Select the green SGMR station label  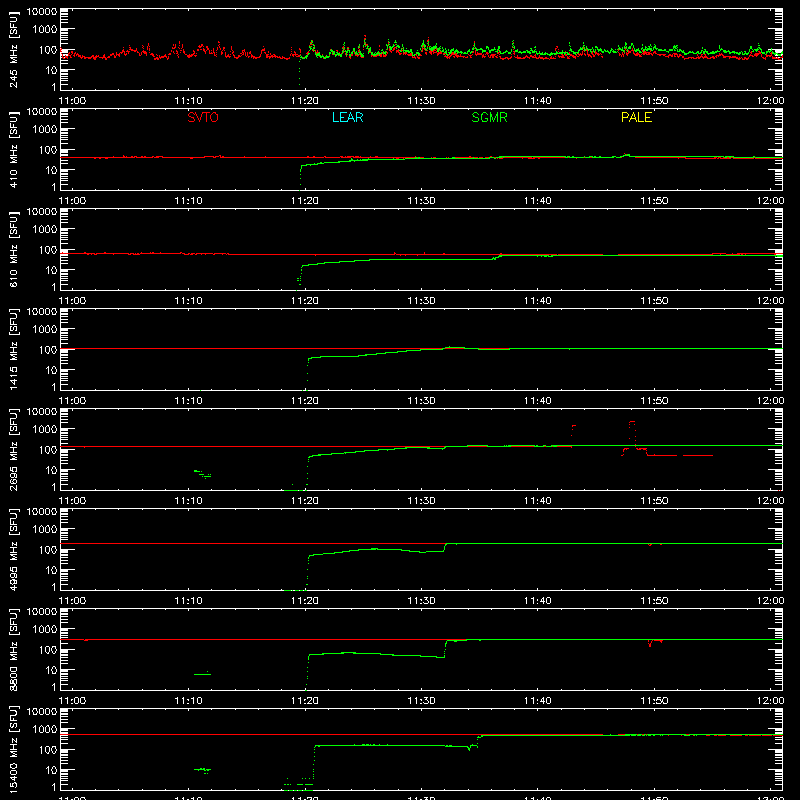(489, 117)
